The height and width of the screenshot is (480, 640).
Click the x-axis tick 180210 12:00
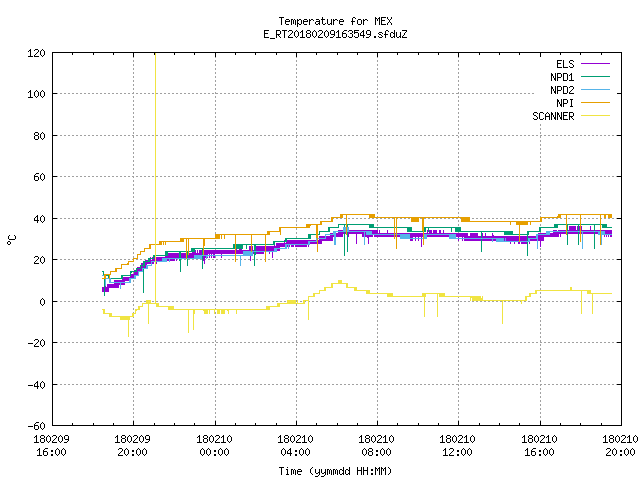tap(457, 446)
